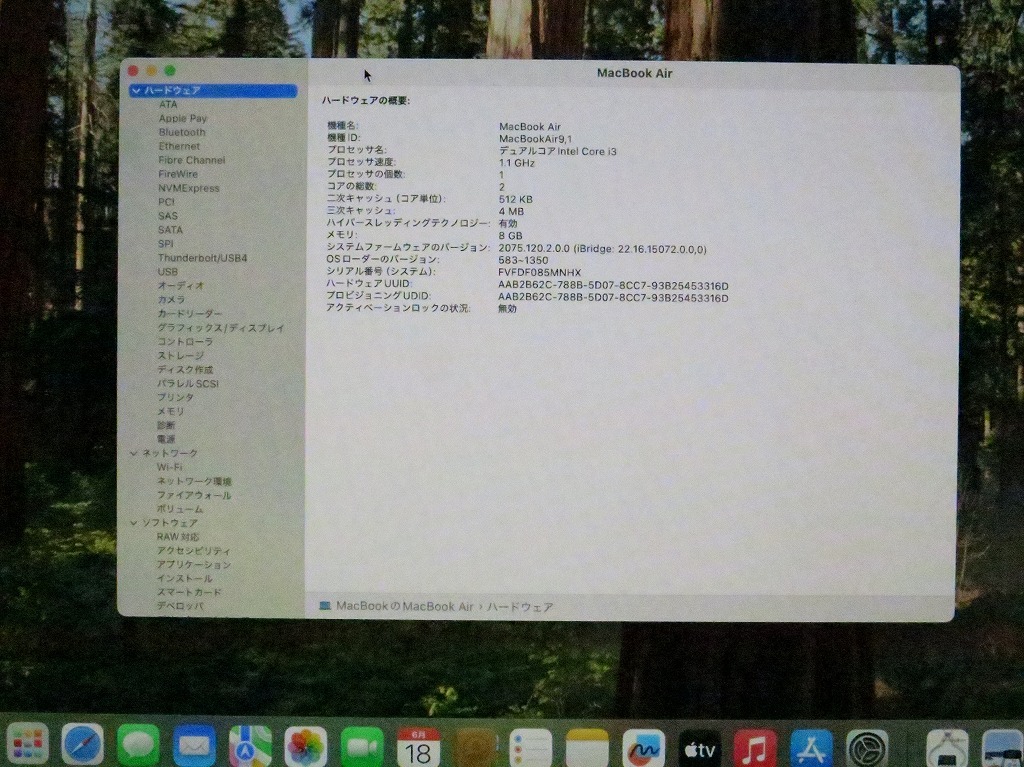Open the App Store from Dock
The width and height of the screenshot is (1024, 767).
pos(812,748)
